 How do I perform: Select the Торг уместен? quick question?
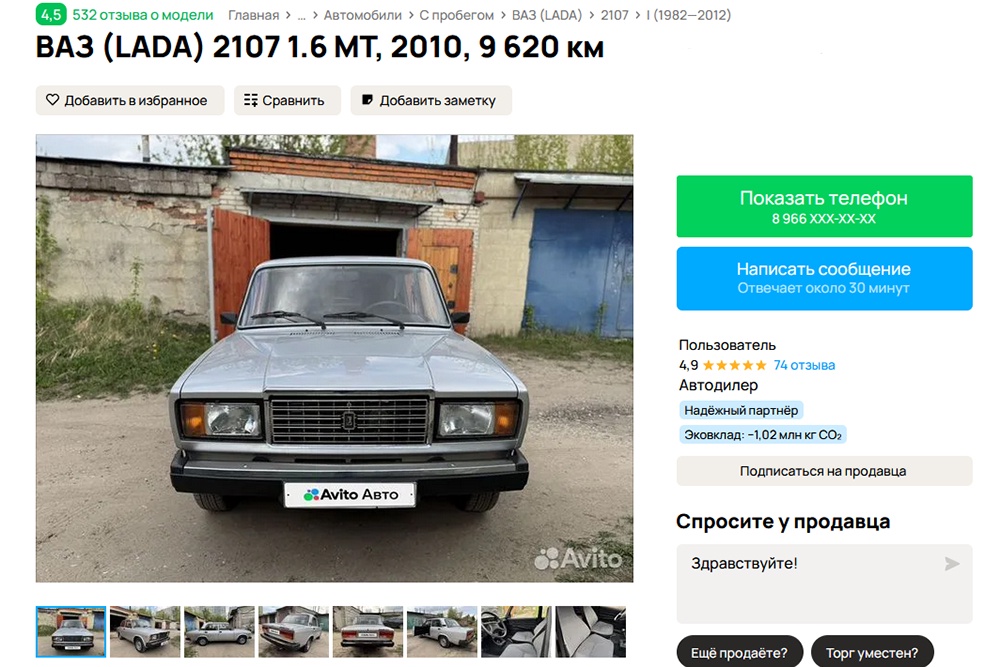(x=872, y=652)
